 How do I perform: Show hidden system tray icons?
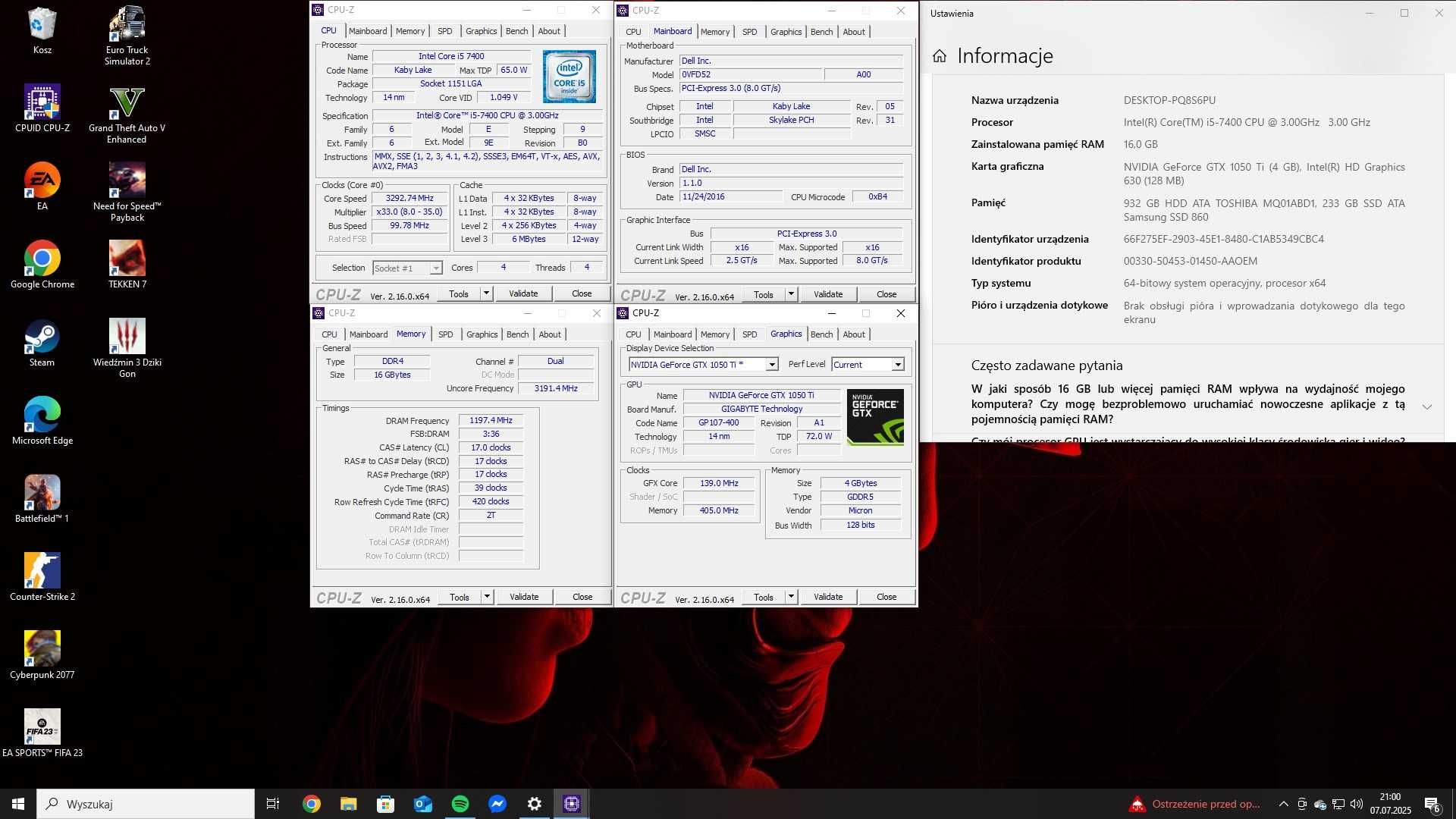1283,804
